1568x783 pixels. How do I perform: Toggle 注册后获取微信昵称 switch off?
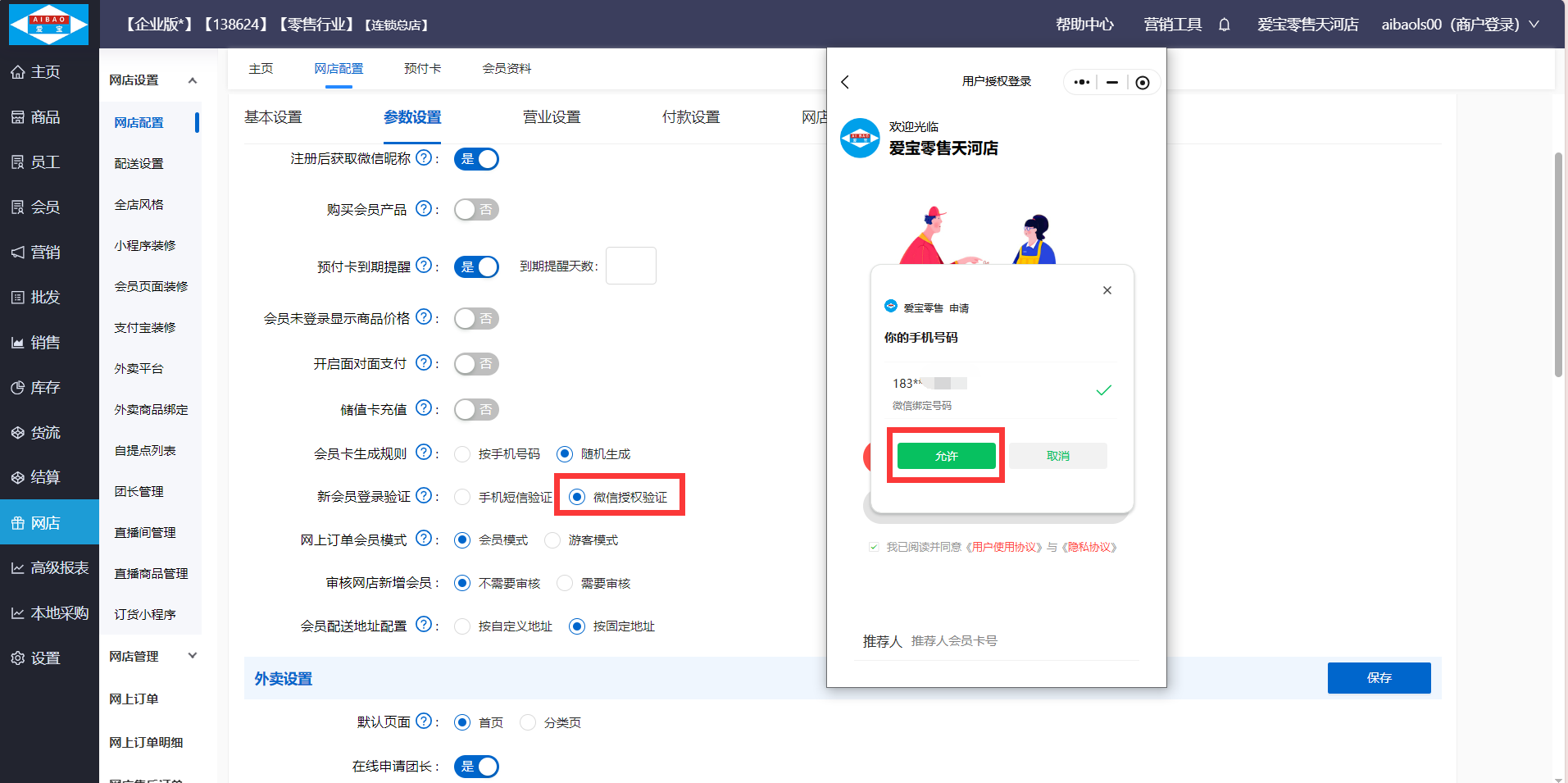[x=476, y=159]
